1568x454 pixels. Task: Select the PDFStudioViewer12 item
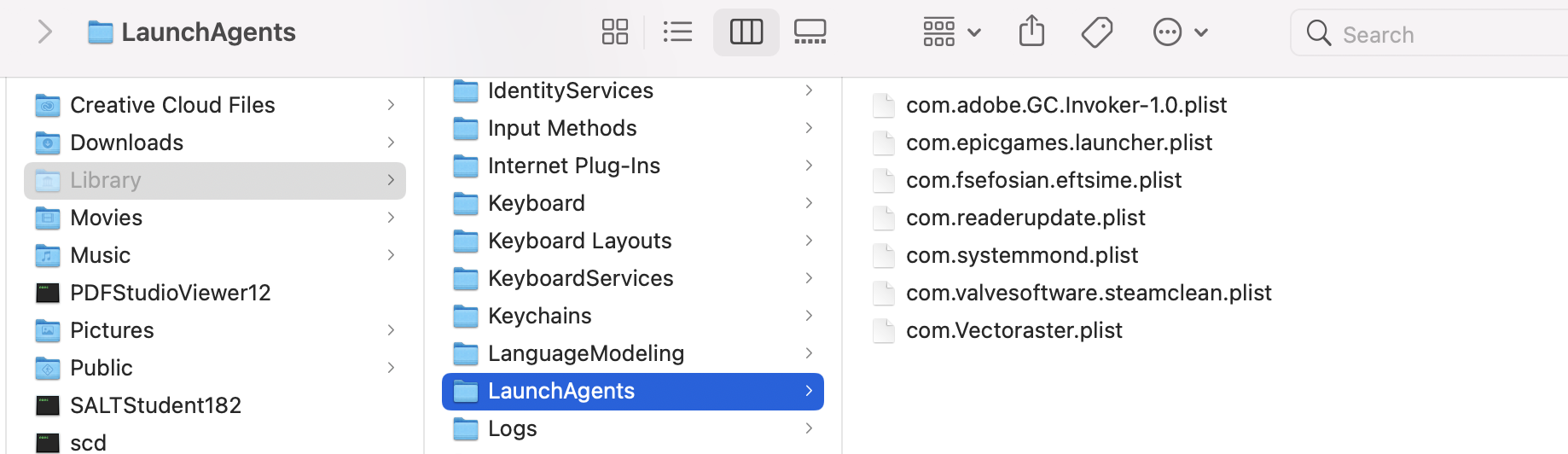coord(170,293)
